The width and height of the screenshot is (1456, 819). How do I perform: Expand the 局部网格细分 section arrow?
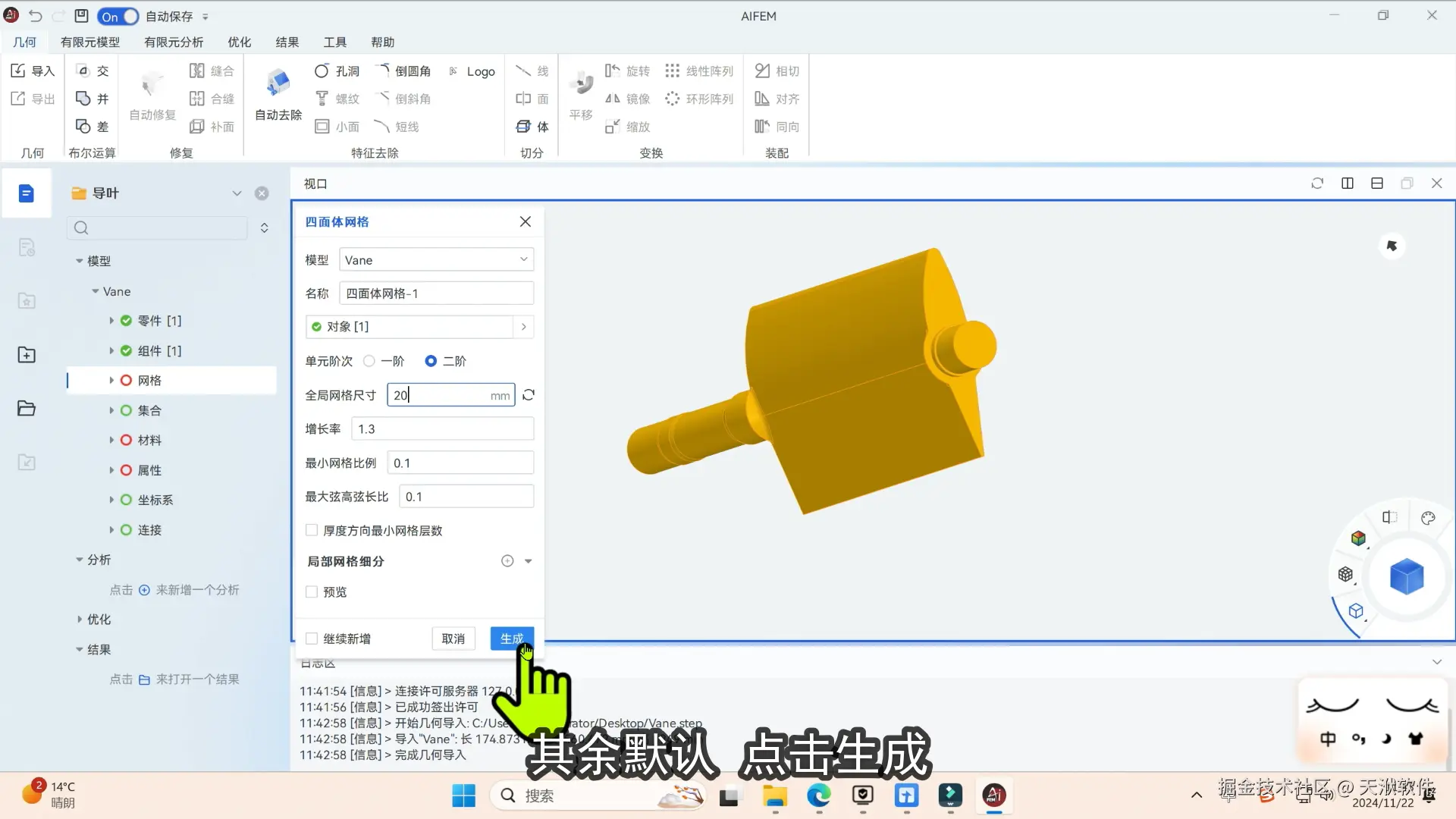click(x=529, y=561)
